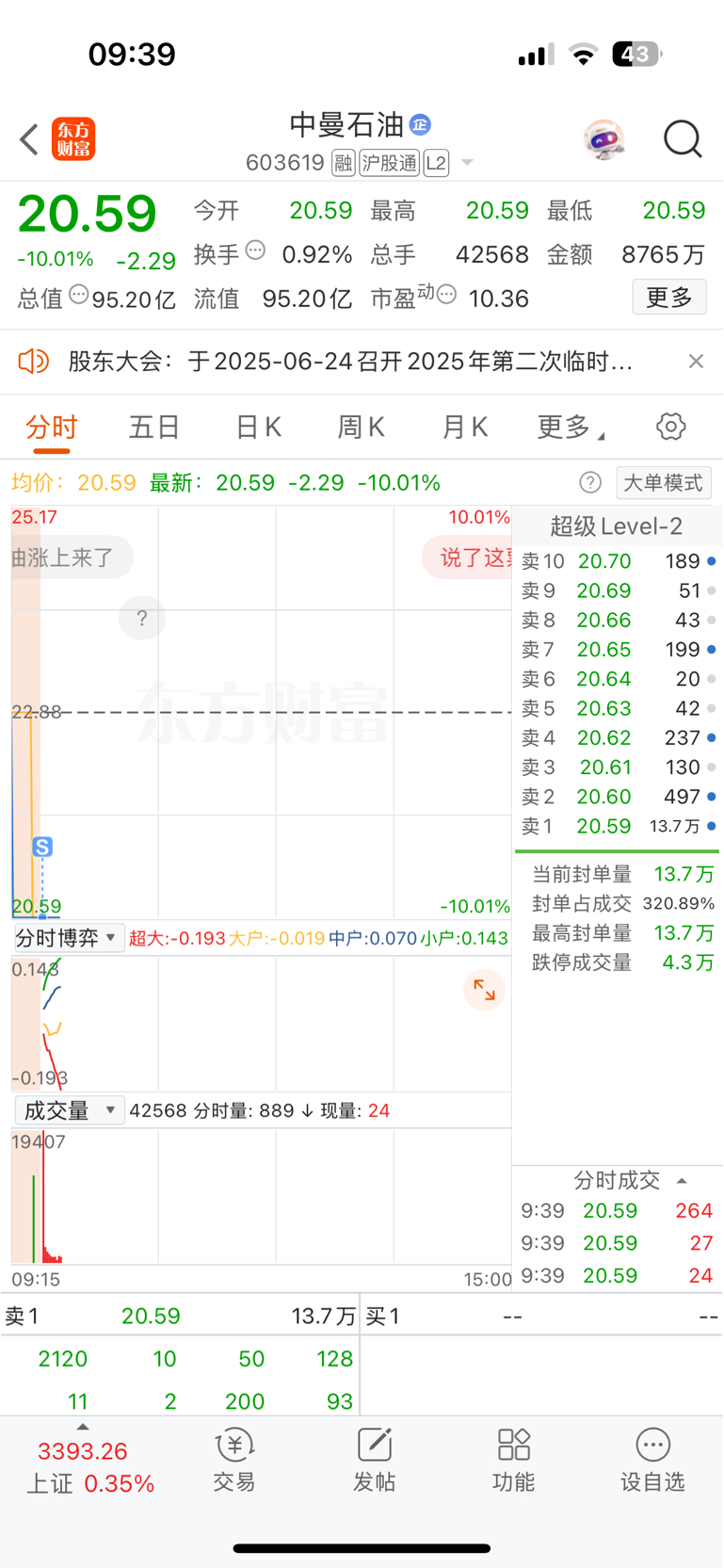Tap the 买1 empty bid bar

click(x=543, y=1317)
